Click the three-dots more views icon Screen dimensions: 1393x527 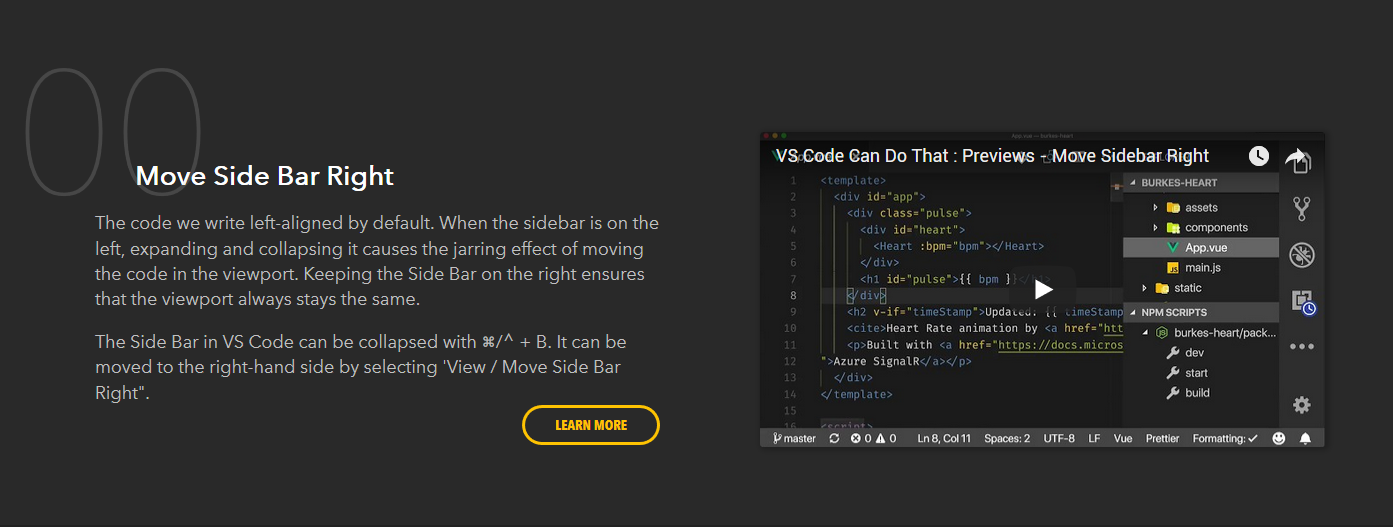(x=1301, y=347)
